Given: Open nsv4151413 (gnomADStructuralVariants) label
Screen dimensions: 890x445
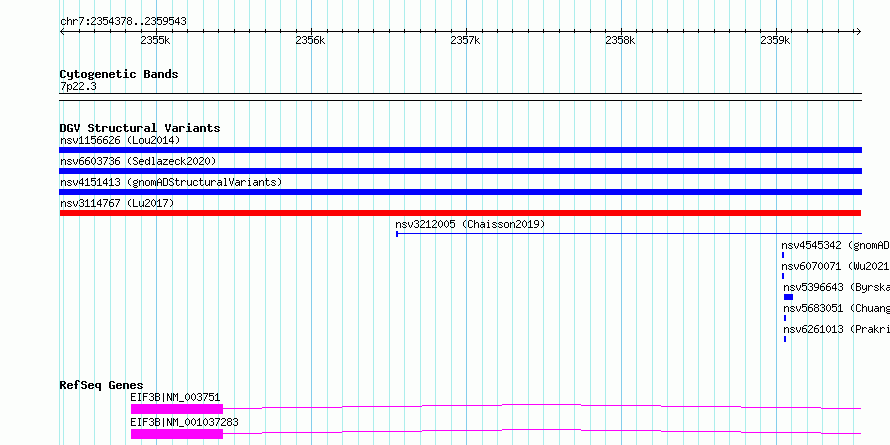Looking at the screenshot, I should [171, 182].
